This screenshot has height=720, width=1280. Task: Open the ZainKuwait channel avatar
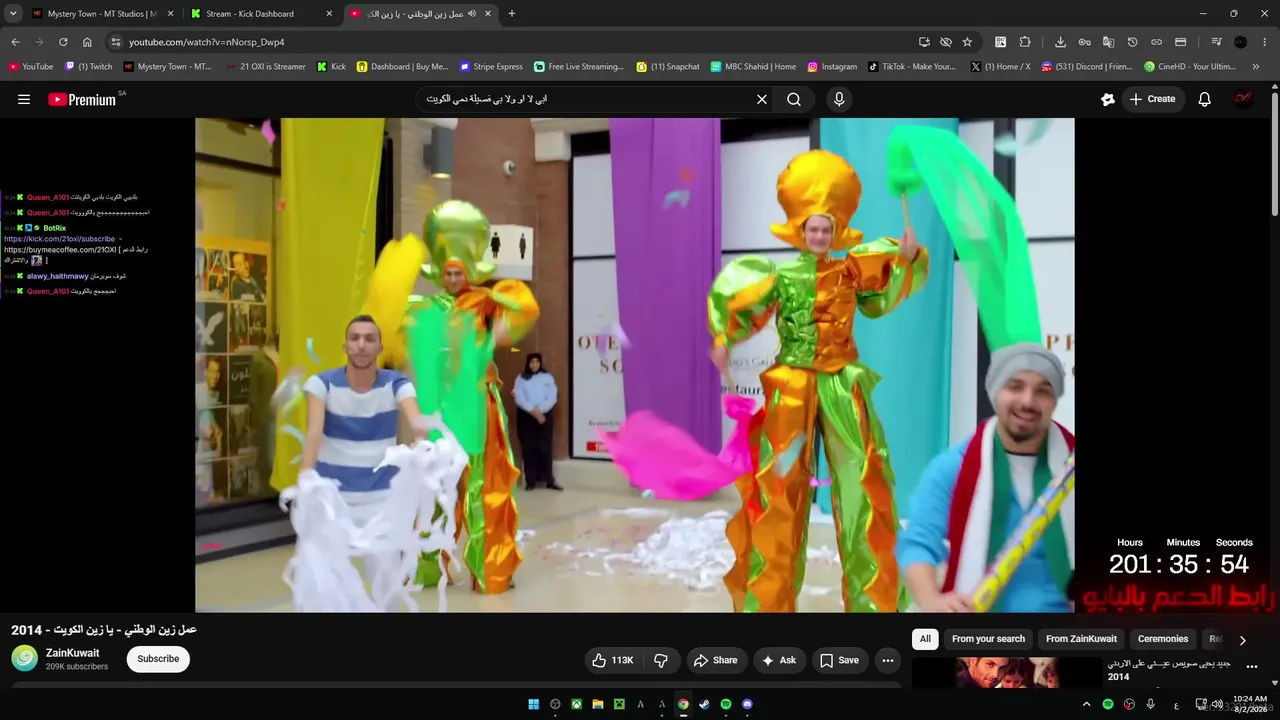tap(25, 658)
